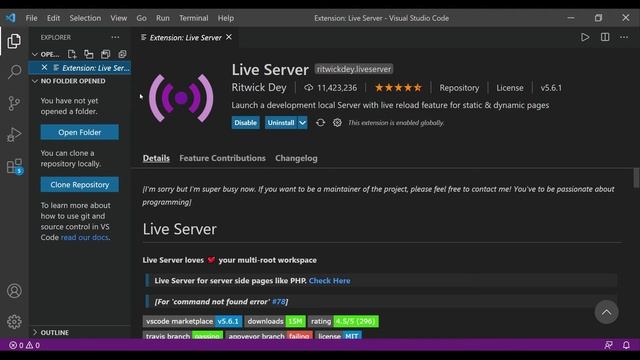Click New Untitled File icon in Open Editors
Image resolution: width=640 pixels, height=360 pixels.
click(72, 54)
